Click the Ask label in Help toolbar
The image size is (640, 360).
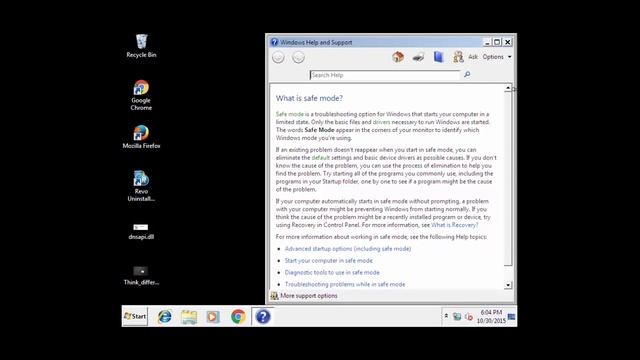473,57
